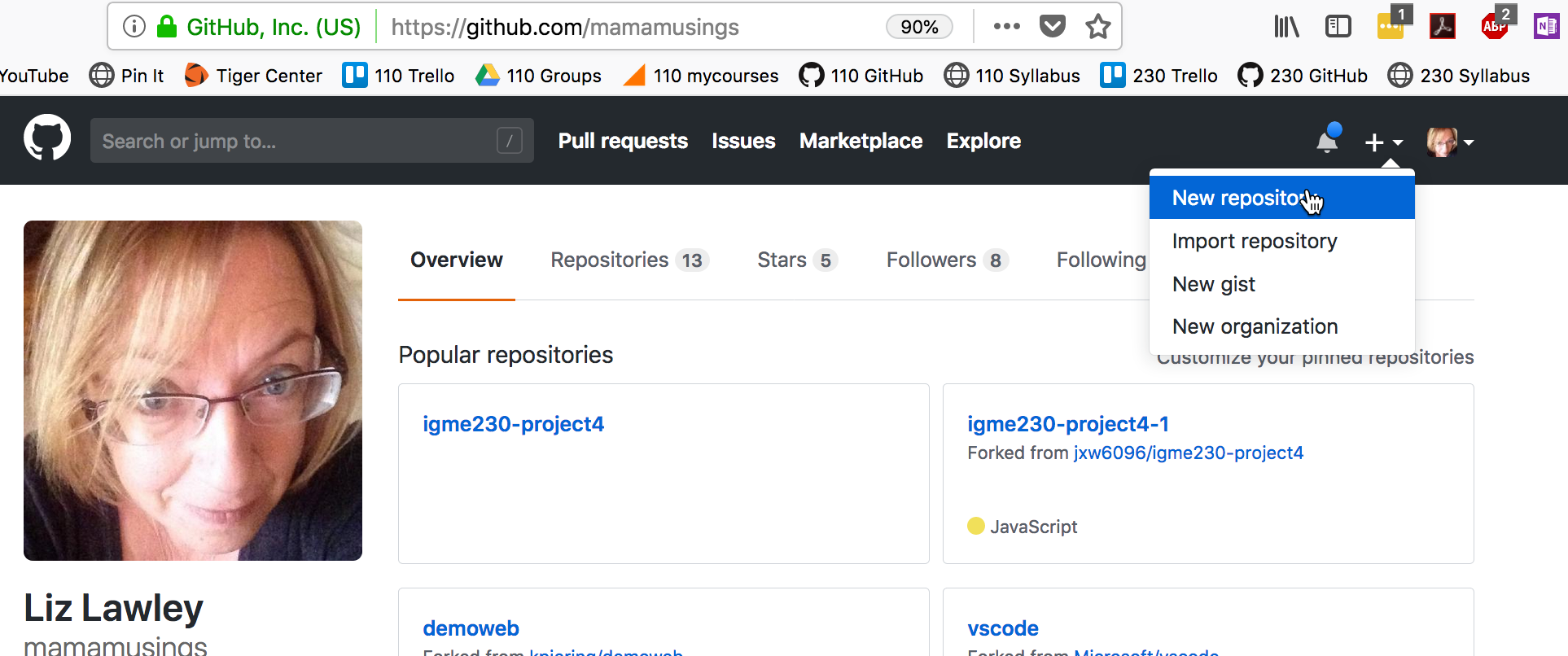Image resolution: width=1568 pixels, height=656 pixels.
Task: Open Marketplace in header
Action: [861, 141]
